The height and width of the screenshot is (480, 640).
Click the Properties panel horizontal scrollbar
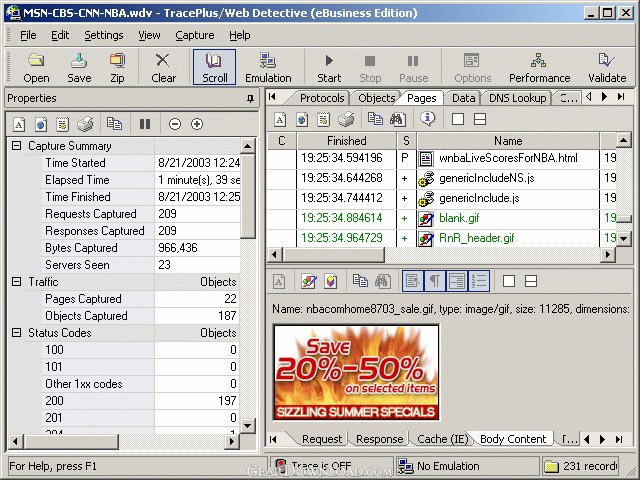123,441
